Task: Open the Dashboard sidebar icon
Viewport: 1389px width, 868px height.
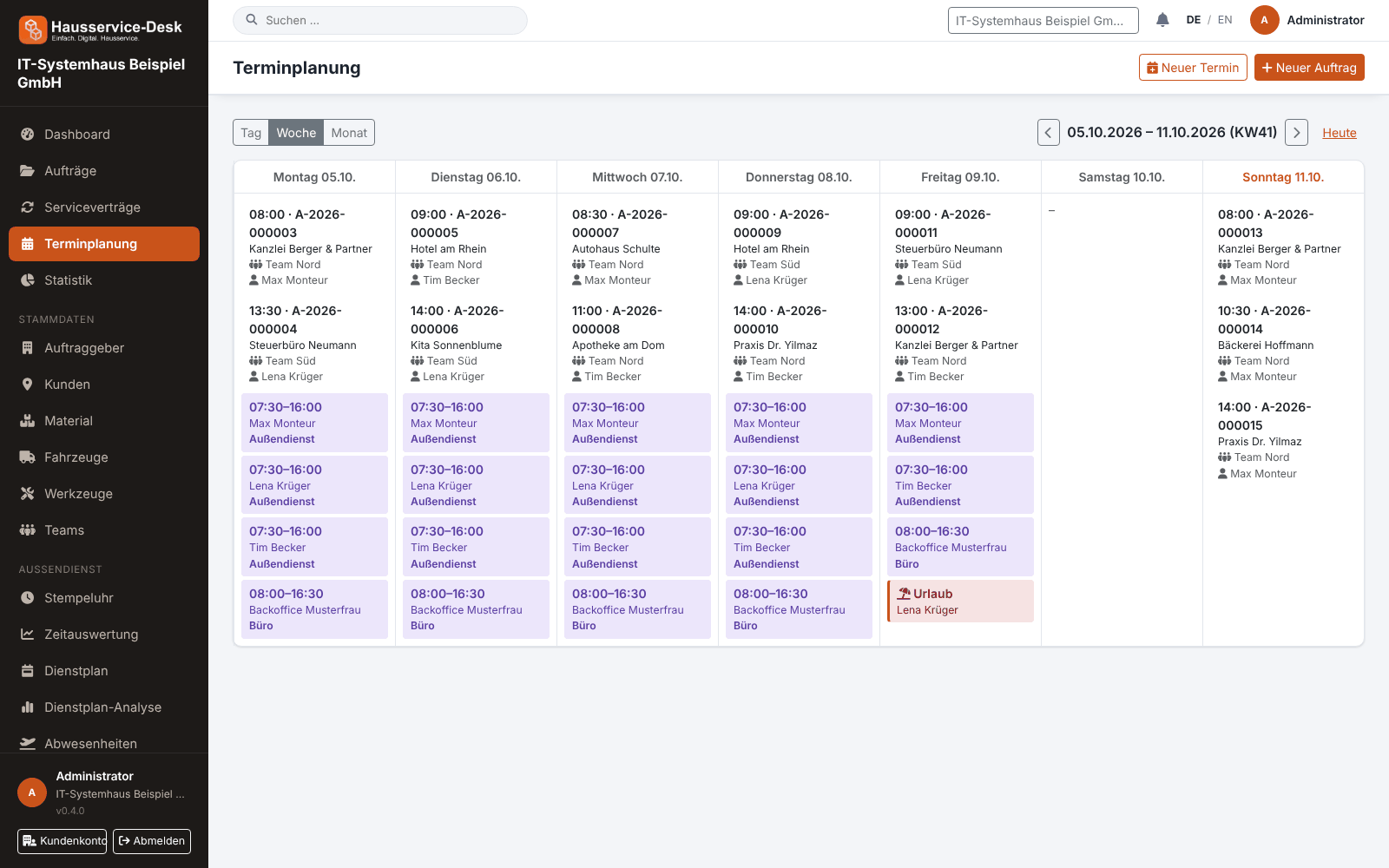Action: click(28, 135)
